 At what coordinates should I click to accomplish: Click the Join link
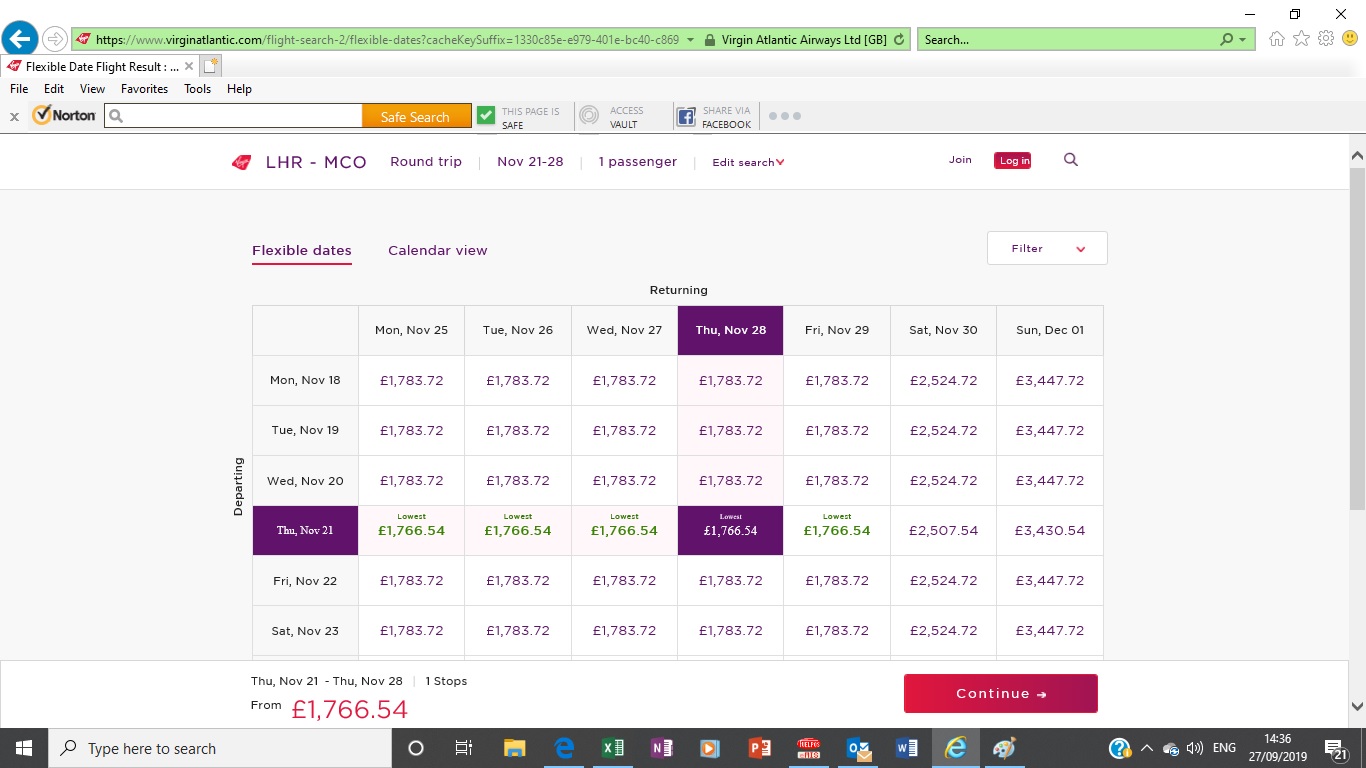coord(960,160)
